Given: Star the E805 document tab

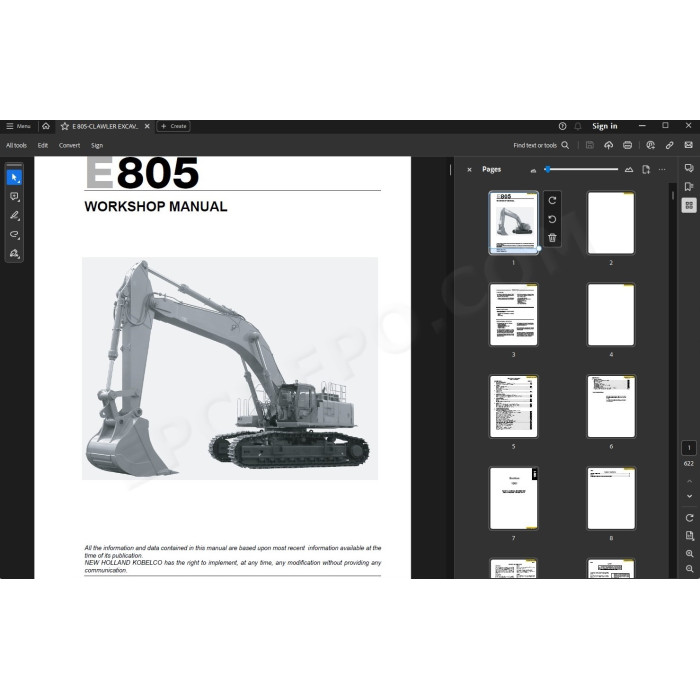Looking at the screenshot, I should point(65,126).
